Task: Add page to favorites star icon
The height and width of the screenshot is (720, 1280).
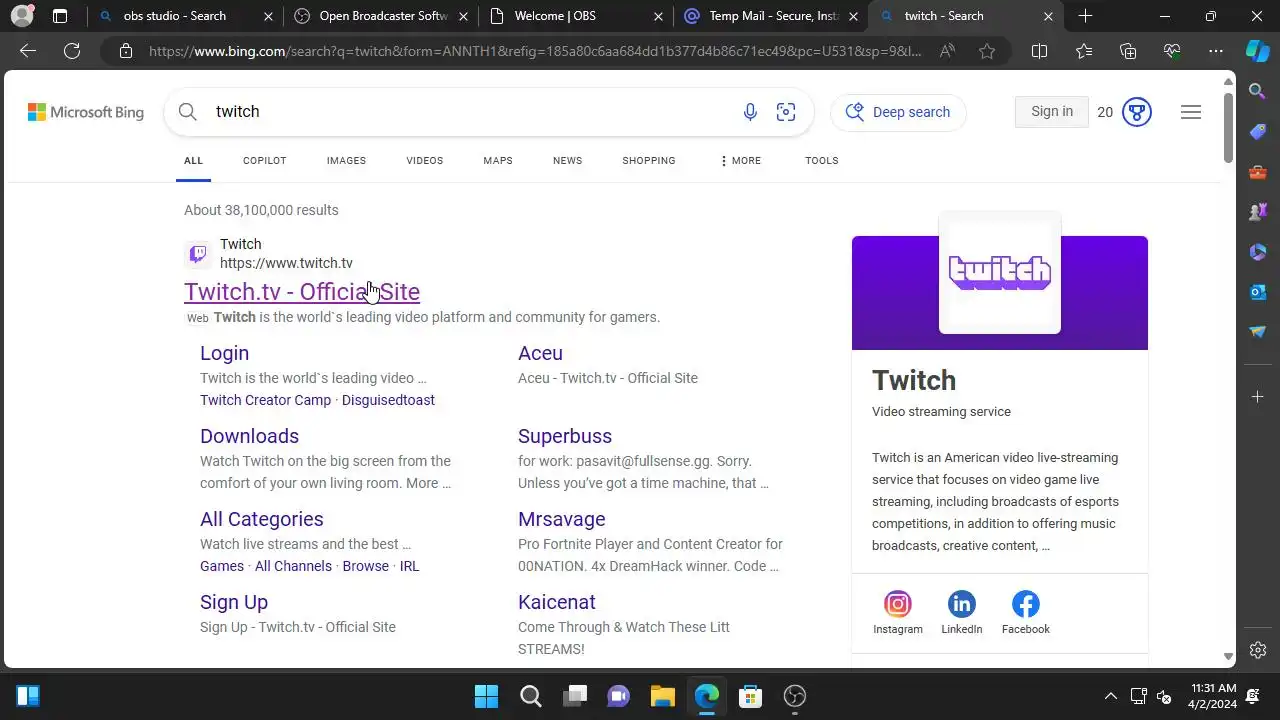Action: 987,51
